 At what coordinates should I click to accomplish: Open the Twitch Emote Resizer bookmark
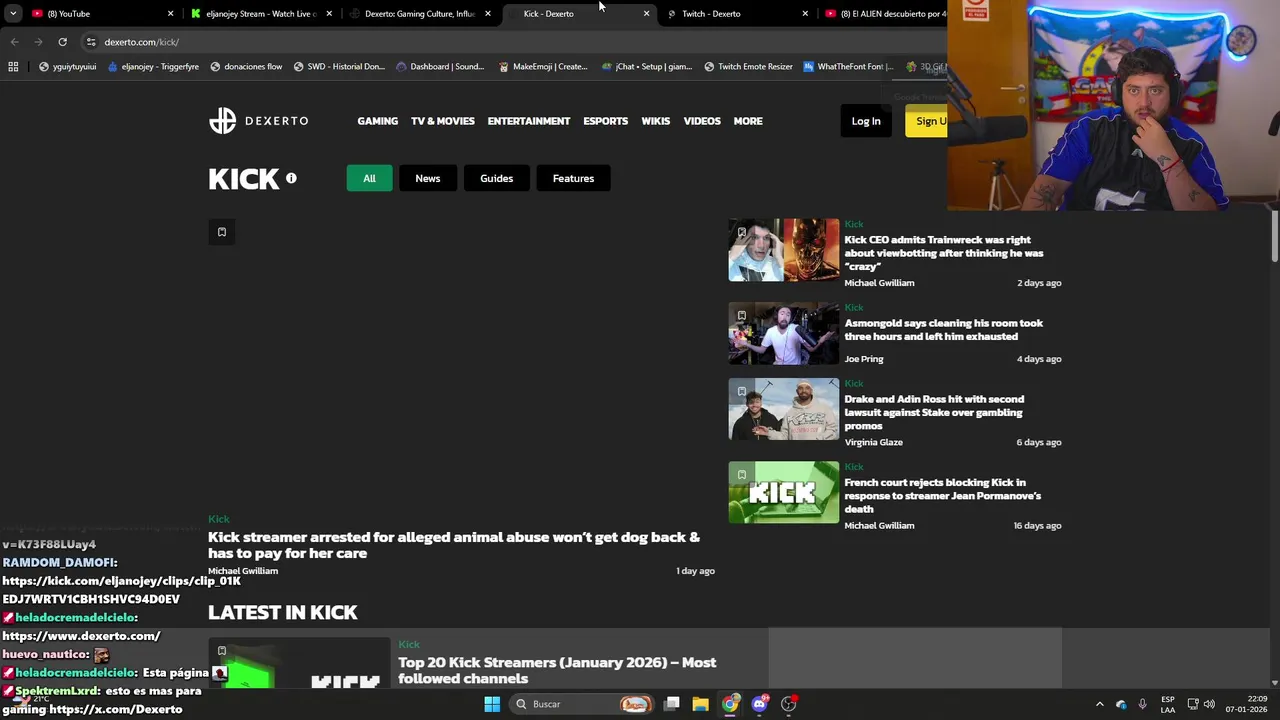pos(748,67)
